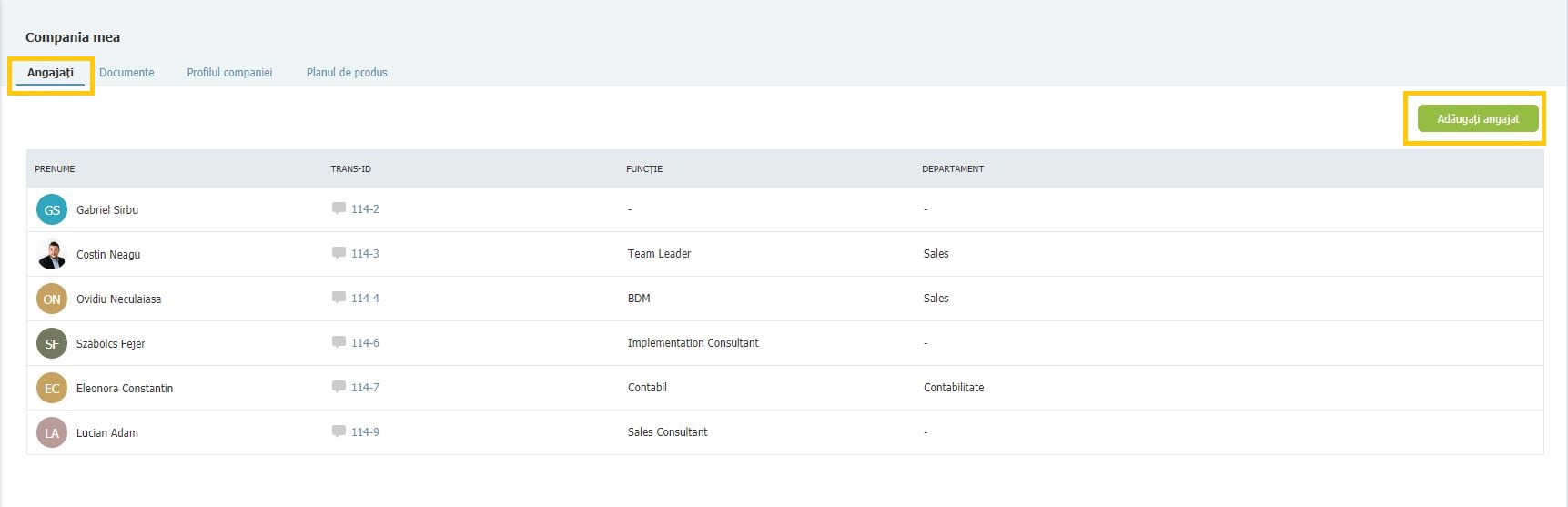Click chat bubble beside 114-7
The height and width of the screenshot is (507, 1568).
pos(339,387)
